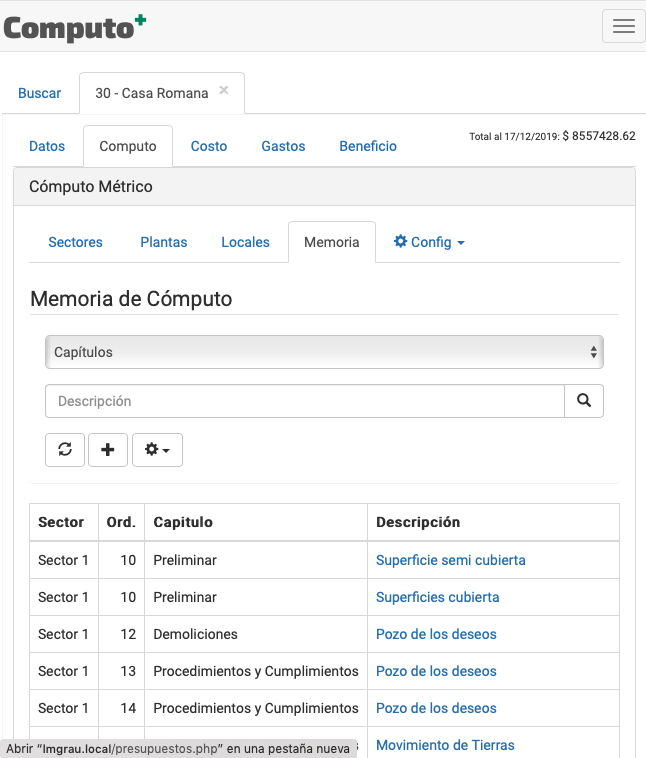Open the Datos tab
Viewport: 646px width, 758px height.
[x=47, y=146]
